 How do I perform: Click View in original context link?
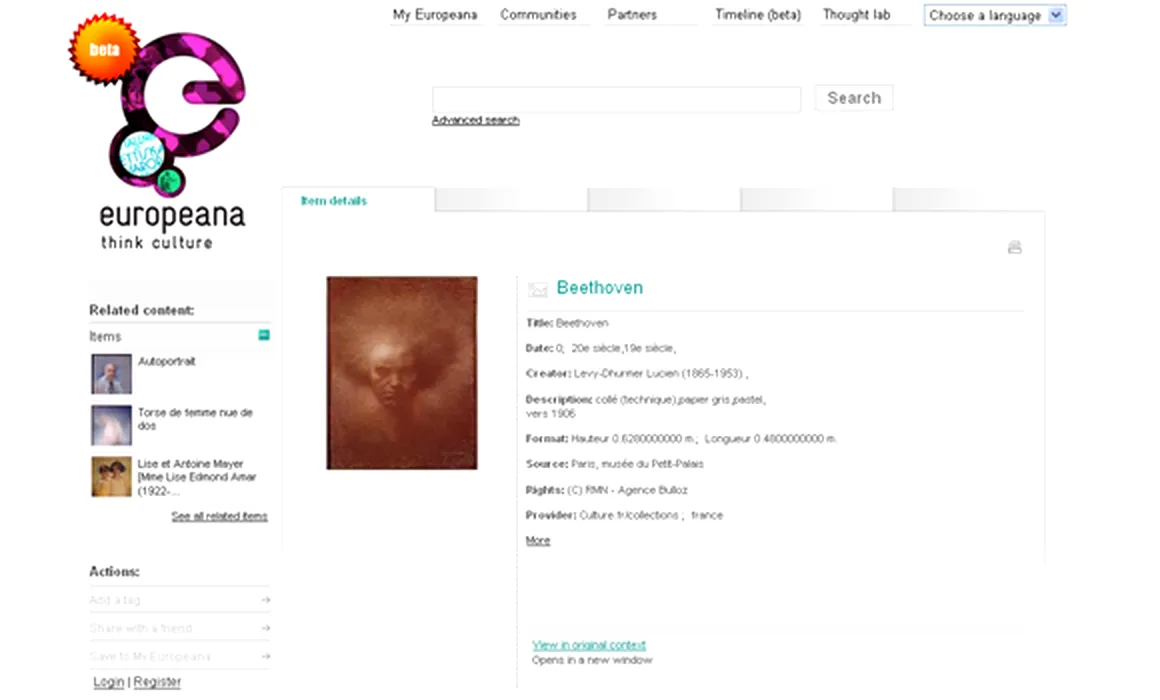(589, 645)
